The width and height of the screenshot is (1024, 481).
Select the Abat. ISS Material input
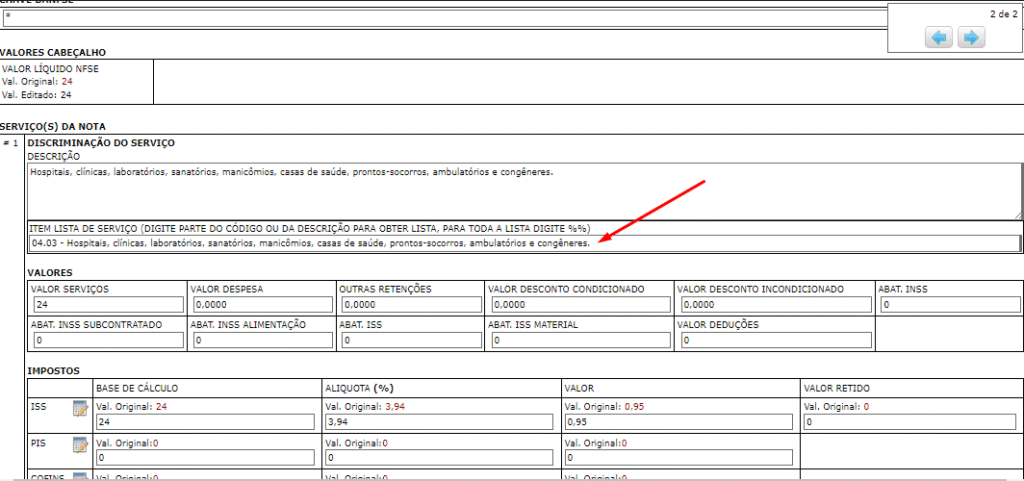tap(578, 340)
